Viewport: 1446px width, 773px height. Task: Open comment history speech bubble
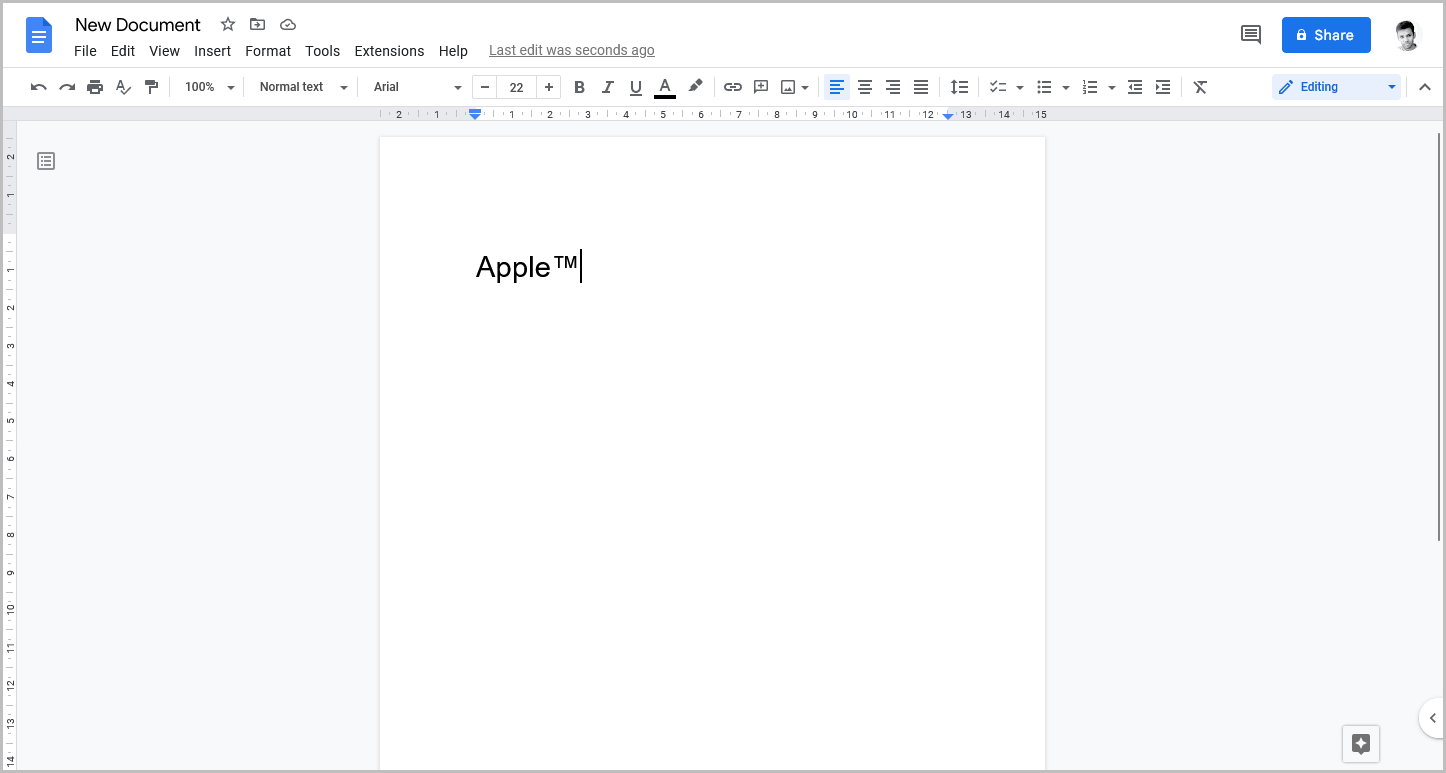point(1251,35)
